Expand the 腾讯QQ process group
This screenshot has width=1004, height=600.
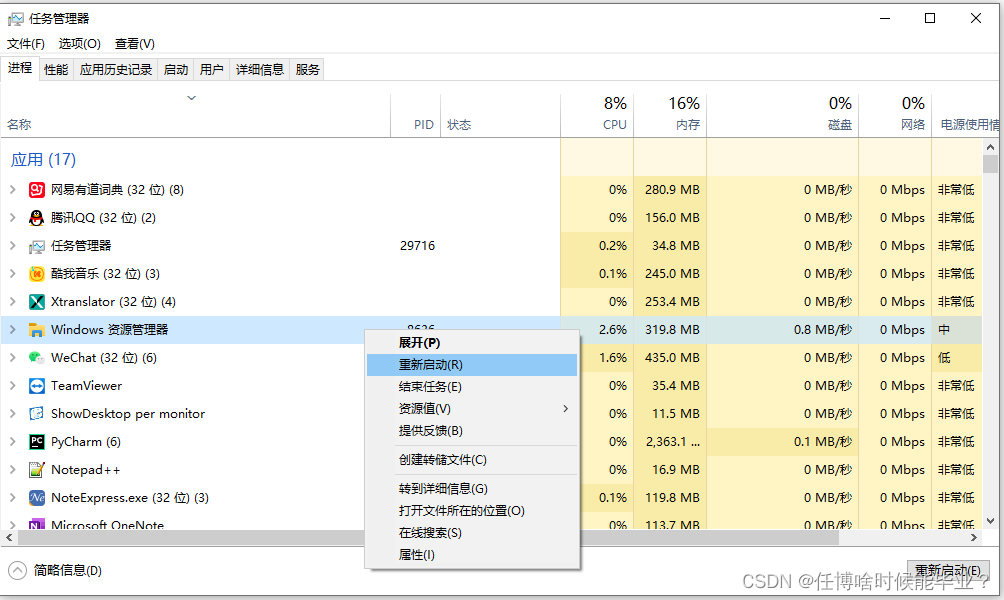(12, 218)
